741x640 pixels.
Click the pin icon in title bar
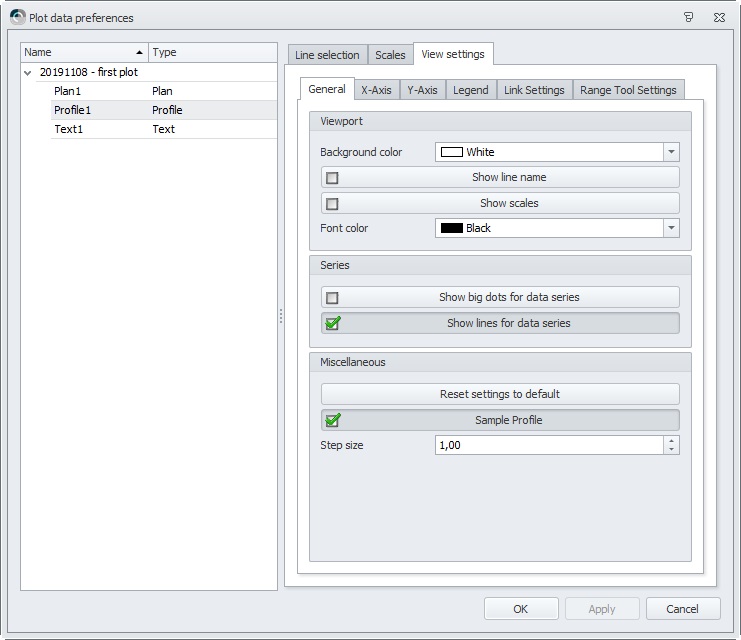click(x=689, y=17)
